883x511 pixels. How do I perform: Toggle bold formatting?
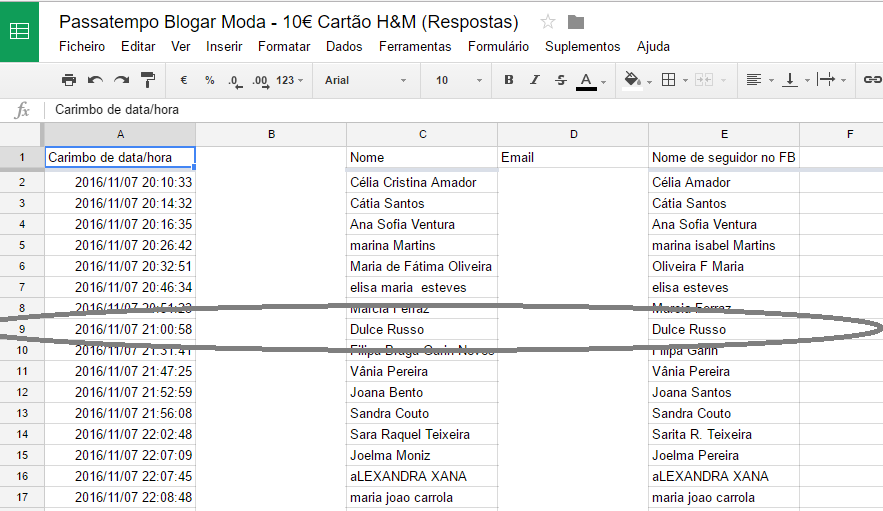click(509, 80)
